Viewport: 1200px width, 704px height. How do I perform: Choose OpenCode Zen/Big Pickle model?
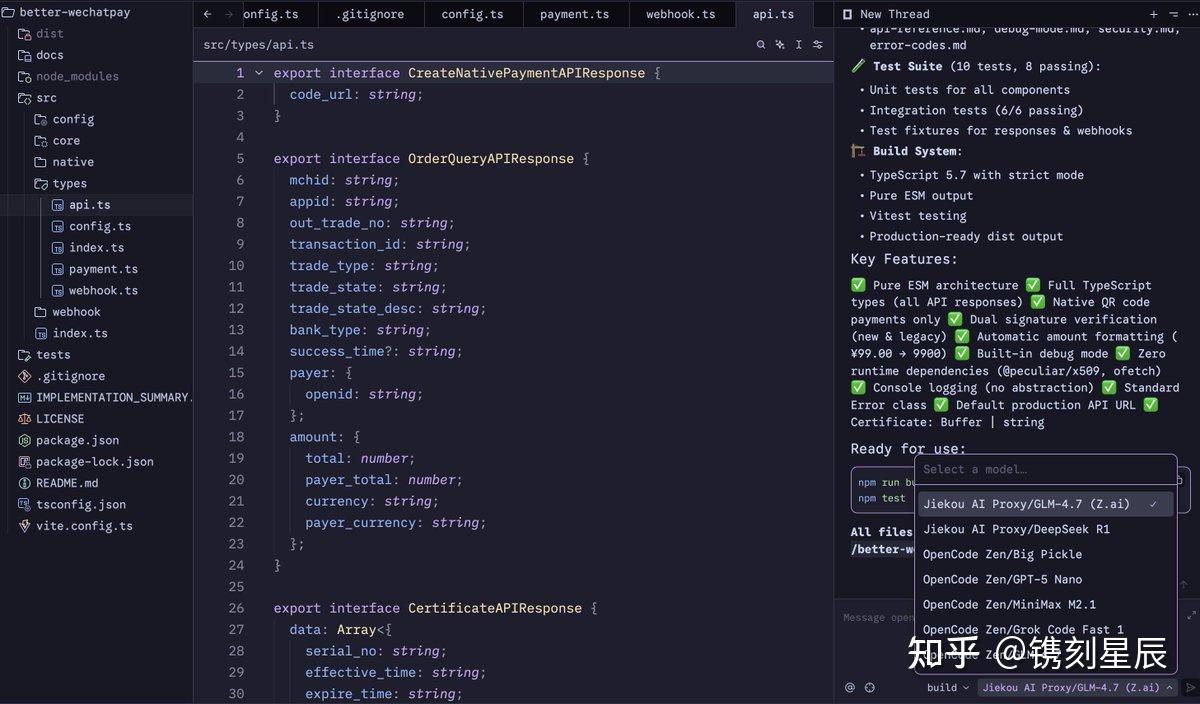pyautogui.click(x=1045, y=554)
